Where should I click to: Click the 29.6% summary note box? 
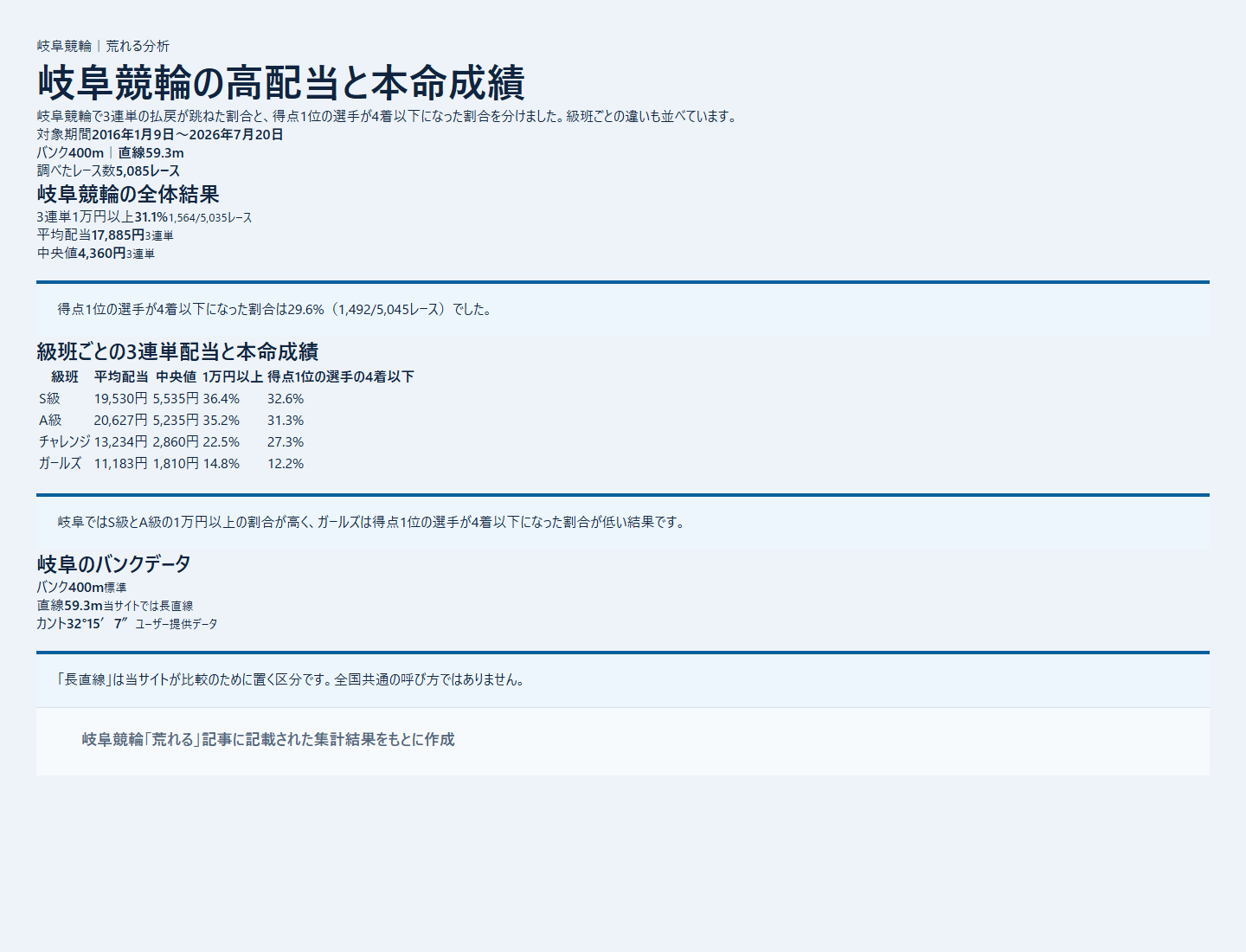623,309
